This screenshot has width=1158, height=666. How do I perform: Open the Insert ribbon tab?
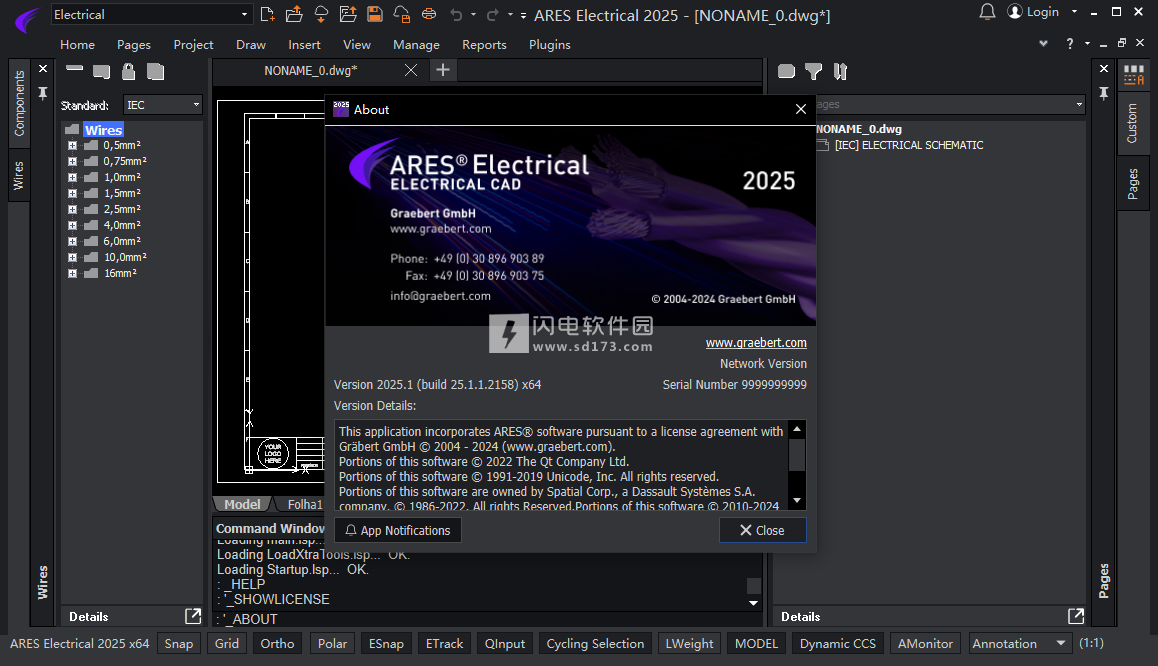click(x=304, y=45)
